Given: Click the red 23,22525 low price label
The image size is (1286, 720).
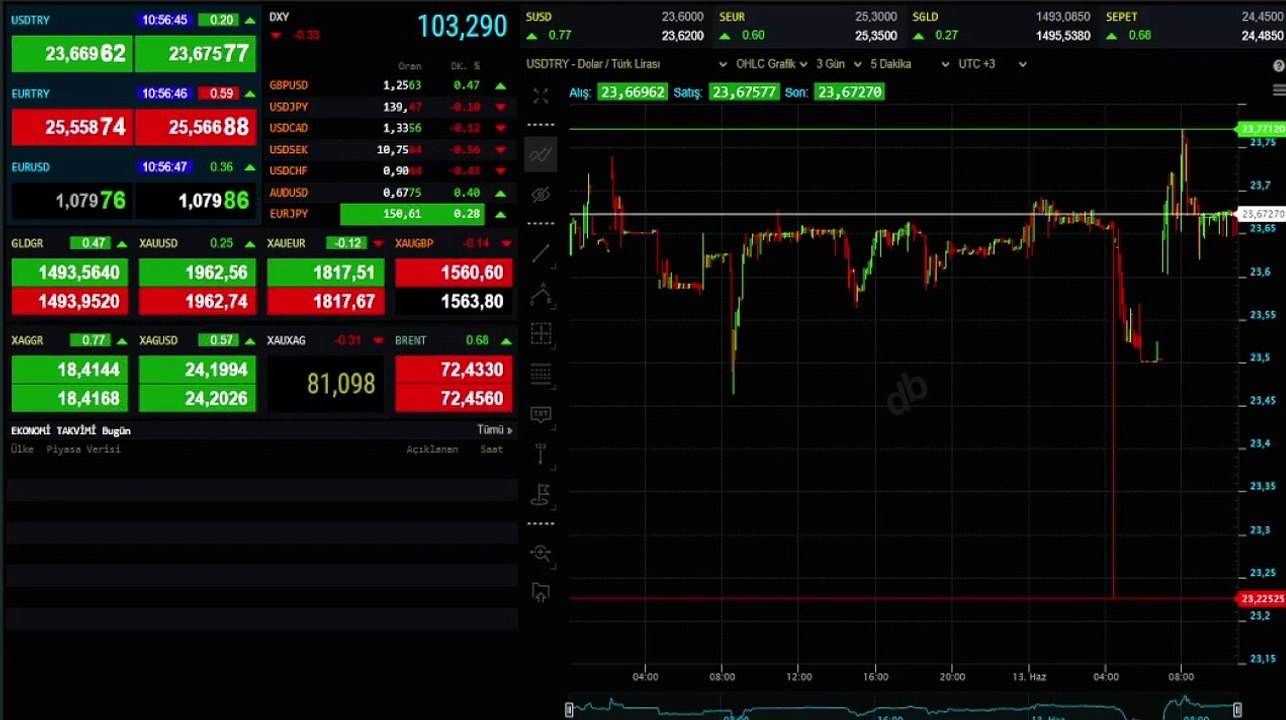Looking at the screenshot, I should click(1261, 599).
